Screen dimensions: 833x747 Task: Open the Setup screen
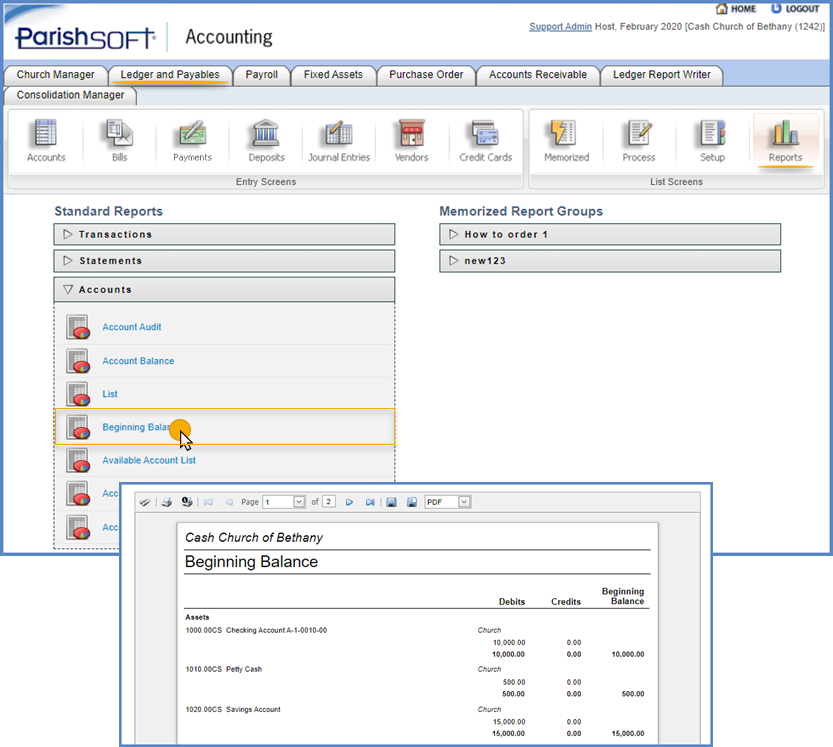tap(712, 140)
